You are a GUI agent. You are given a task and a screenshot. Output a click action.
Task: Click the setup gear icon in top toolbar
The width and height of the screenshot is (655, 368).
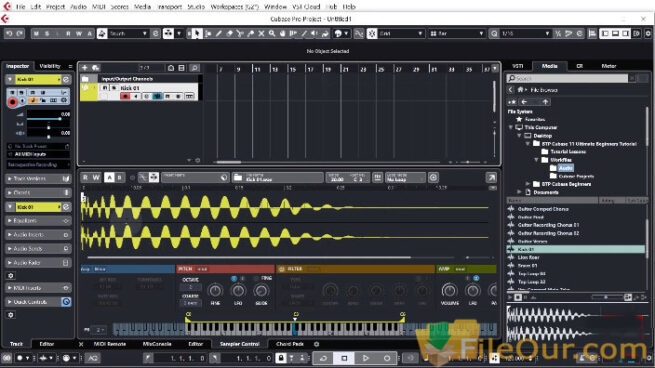648,33
